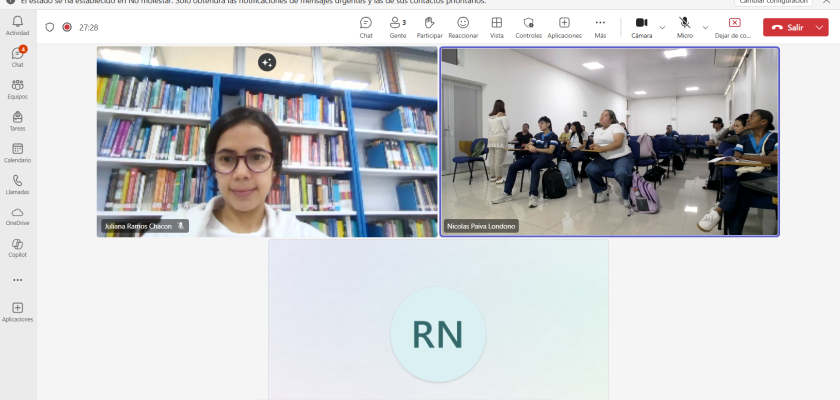Open Copilot from the sidebar
Image resolution: width=840 pixels, height=400 pixels.
[17, 247]
